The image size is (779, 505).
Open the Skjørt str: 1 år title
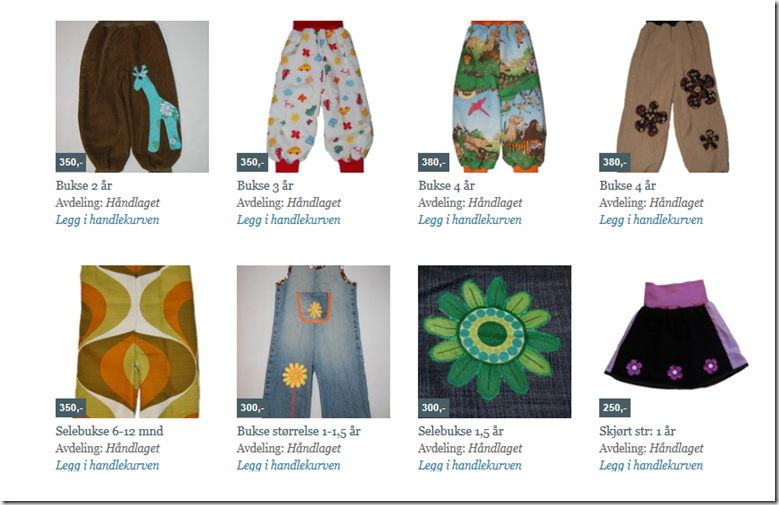pyautogui.click(x=637, y=431)
